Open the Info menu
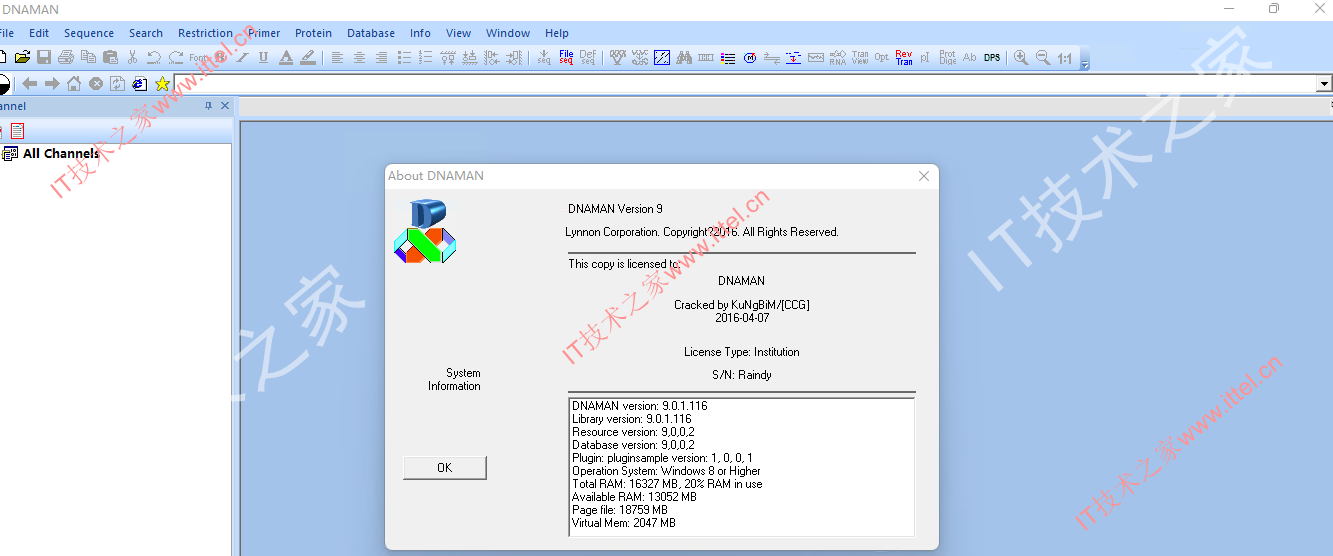 (x=420, y=33)
